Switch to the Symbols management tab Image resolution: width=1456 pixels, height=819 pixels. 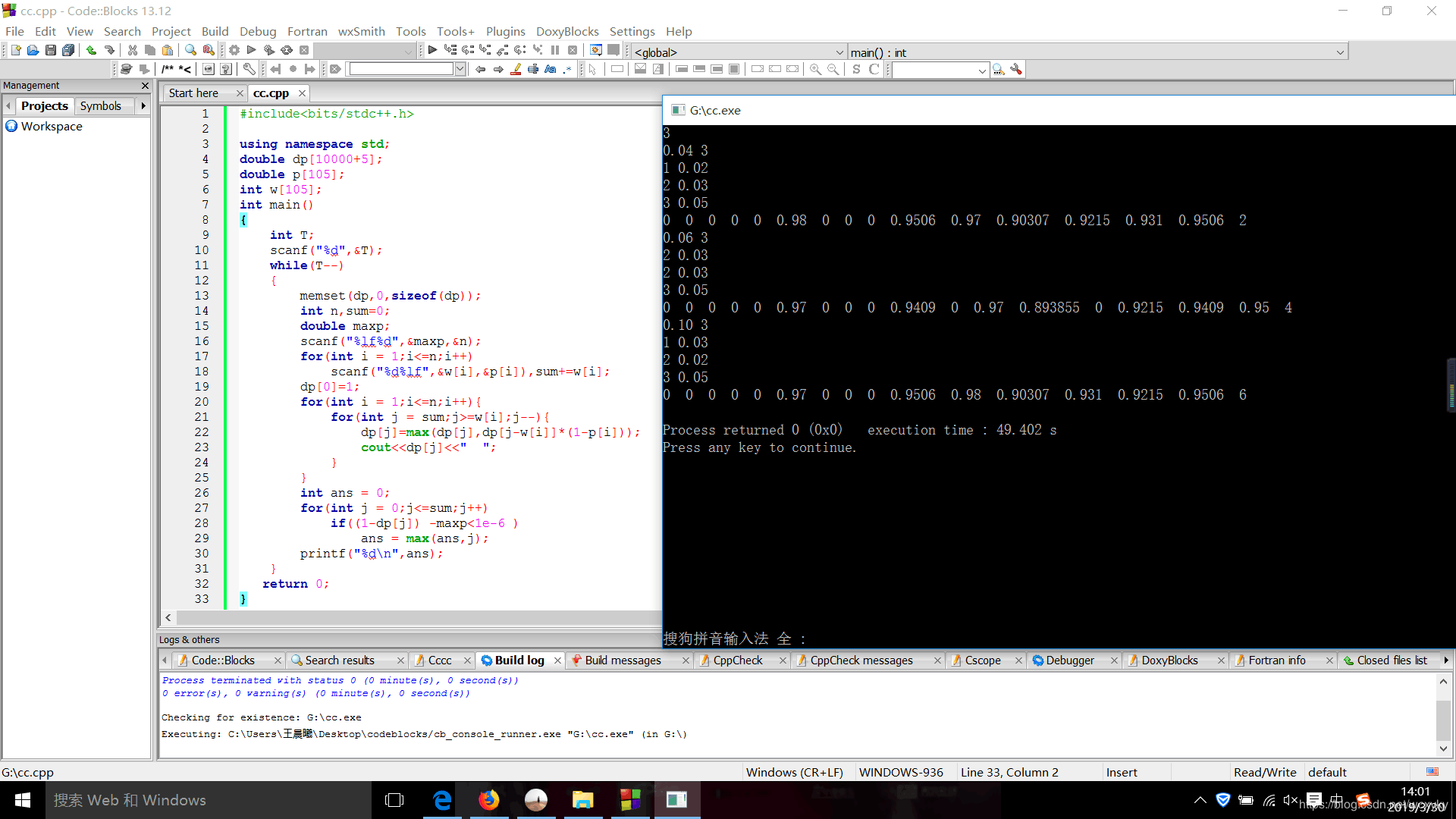coord(100,105)
